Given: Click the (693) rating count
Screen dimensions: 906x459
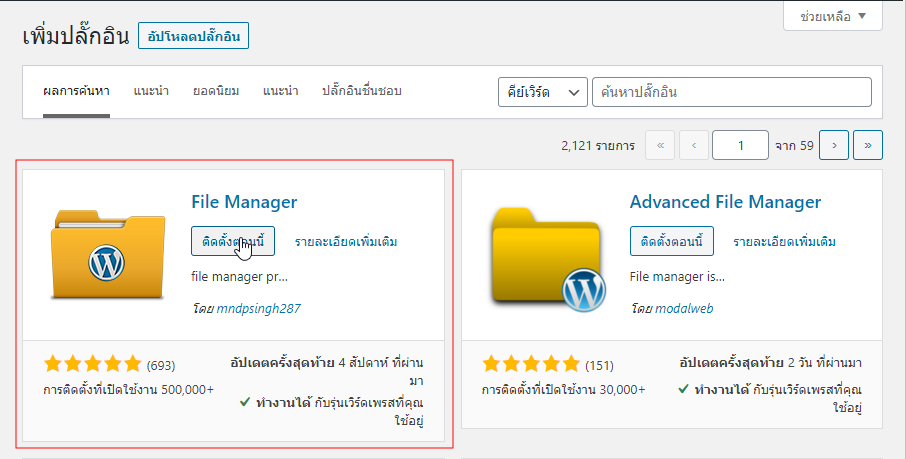Looking at the screenshot, I should 161,365.
